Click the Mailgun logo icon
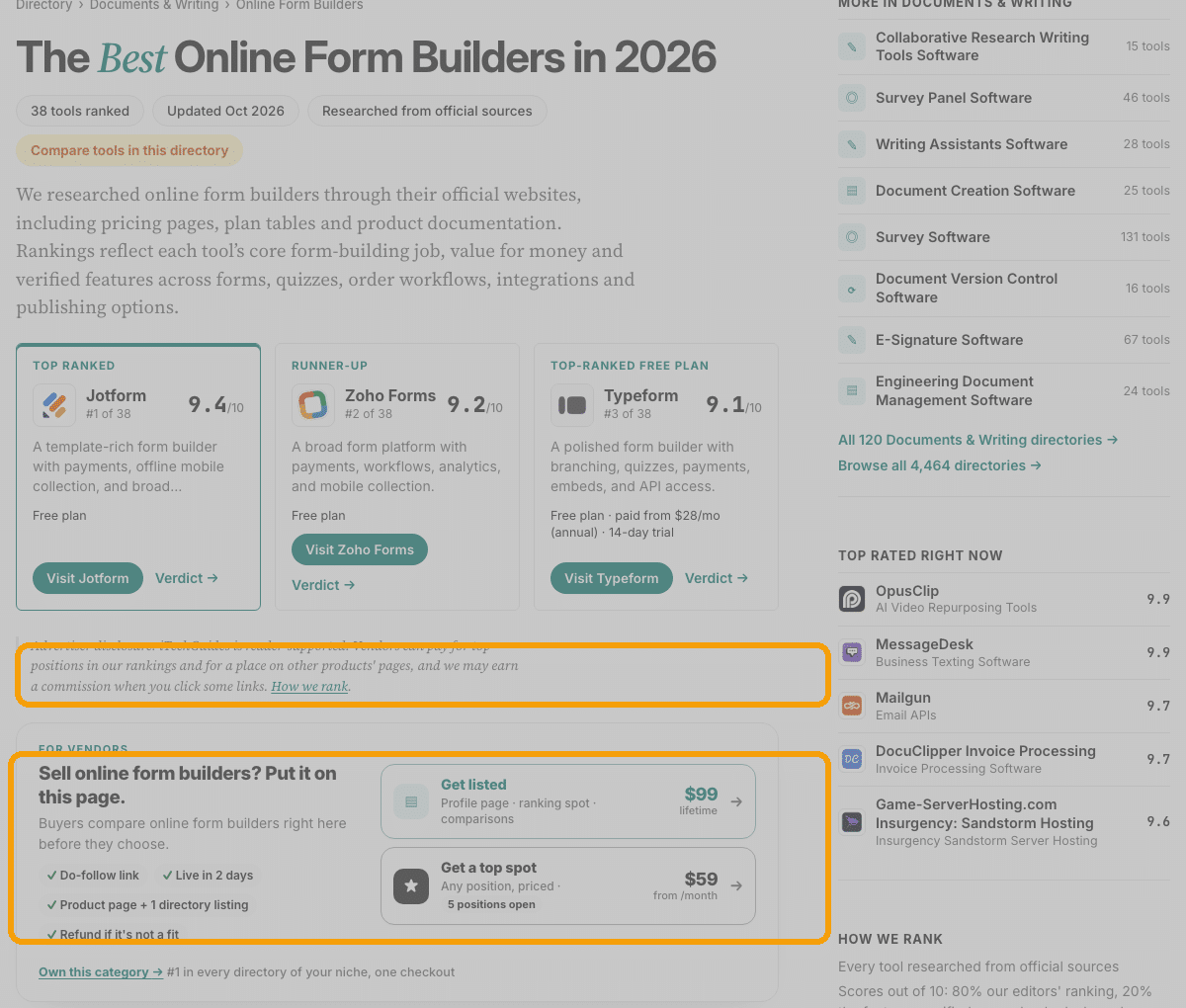 point(852,706)
